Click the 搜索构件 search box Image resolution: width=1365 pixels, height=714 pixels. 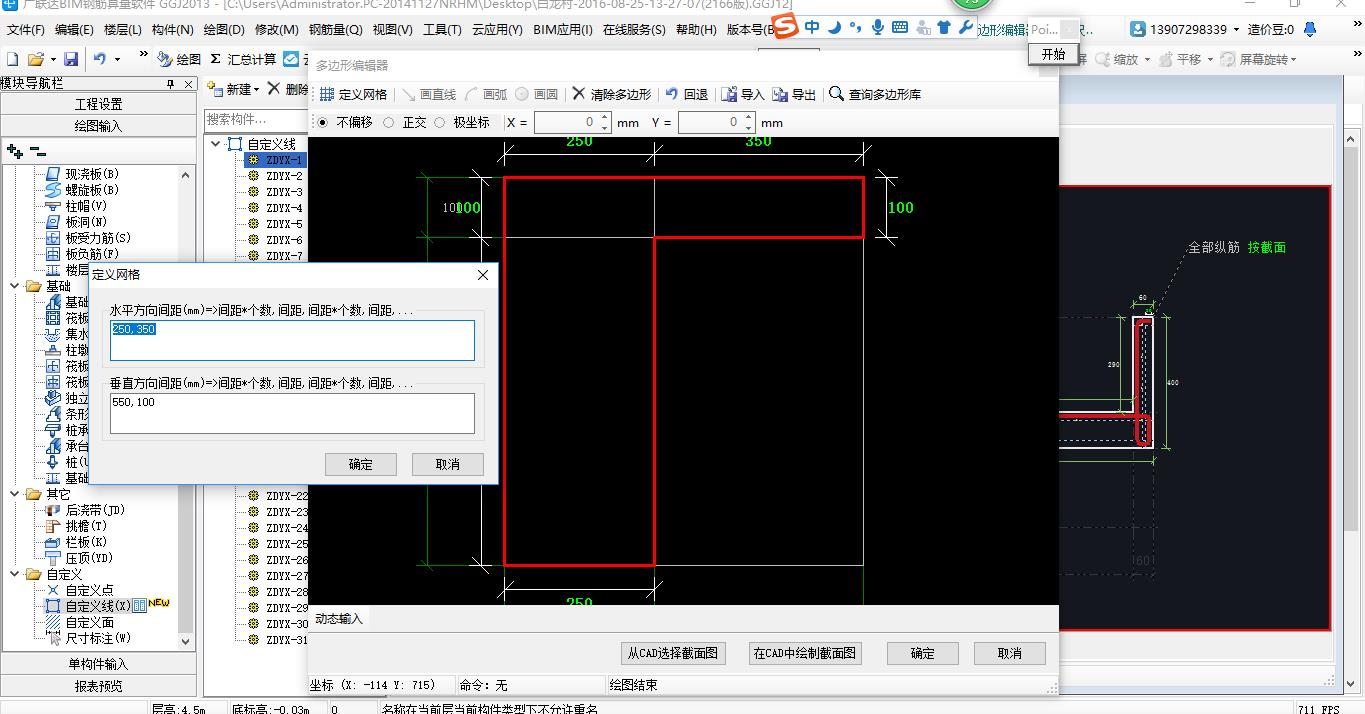pos(255,119)
